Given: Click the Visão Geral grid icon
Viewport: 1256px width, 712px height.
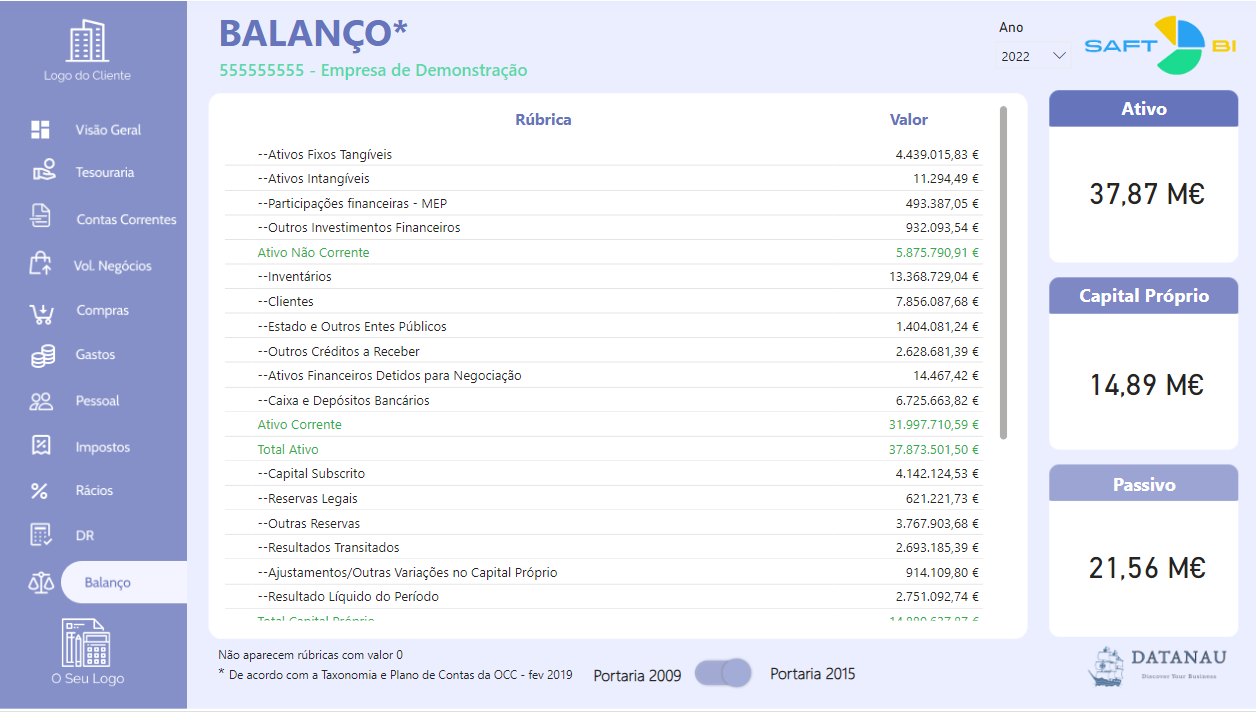Looking at the screenshot, I should point(40,130).
